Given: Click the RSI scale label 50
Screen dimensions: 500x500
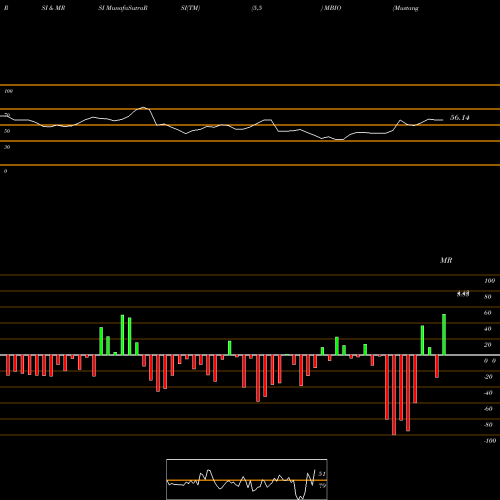Looking at the screenshot, I should click(7, 131).
